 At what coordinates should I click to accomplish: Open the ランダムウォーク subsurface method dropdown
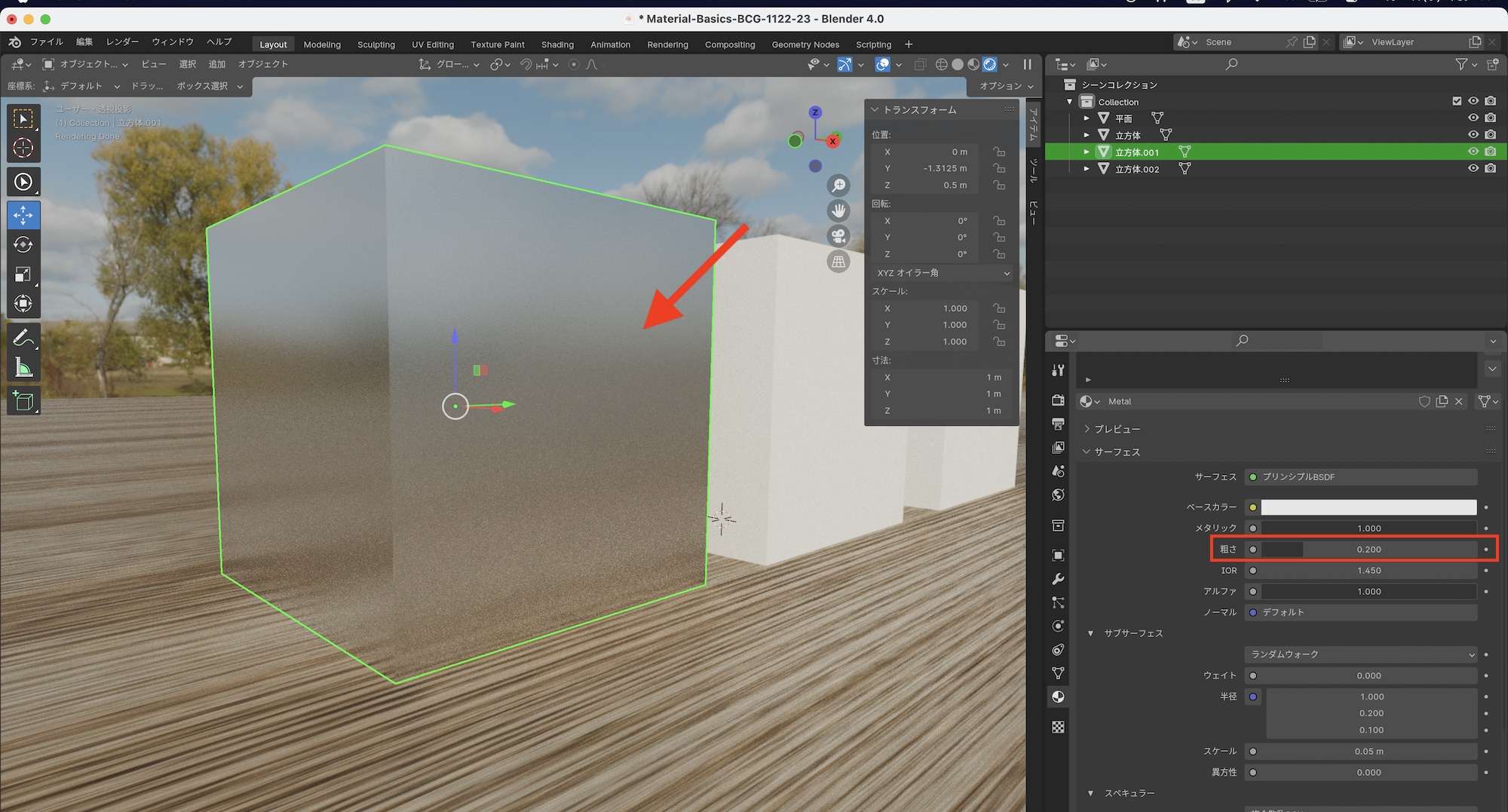point(1361,654)
